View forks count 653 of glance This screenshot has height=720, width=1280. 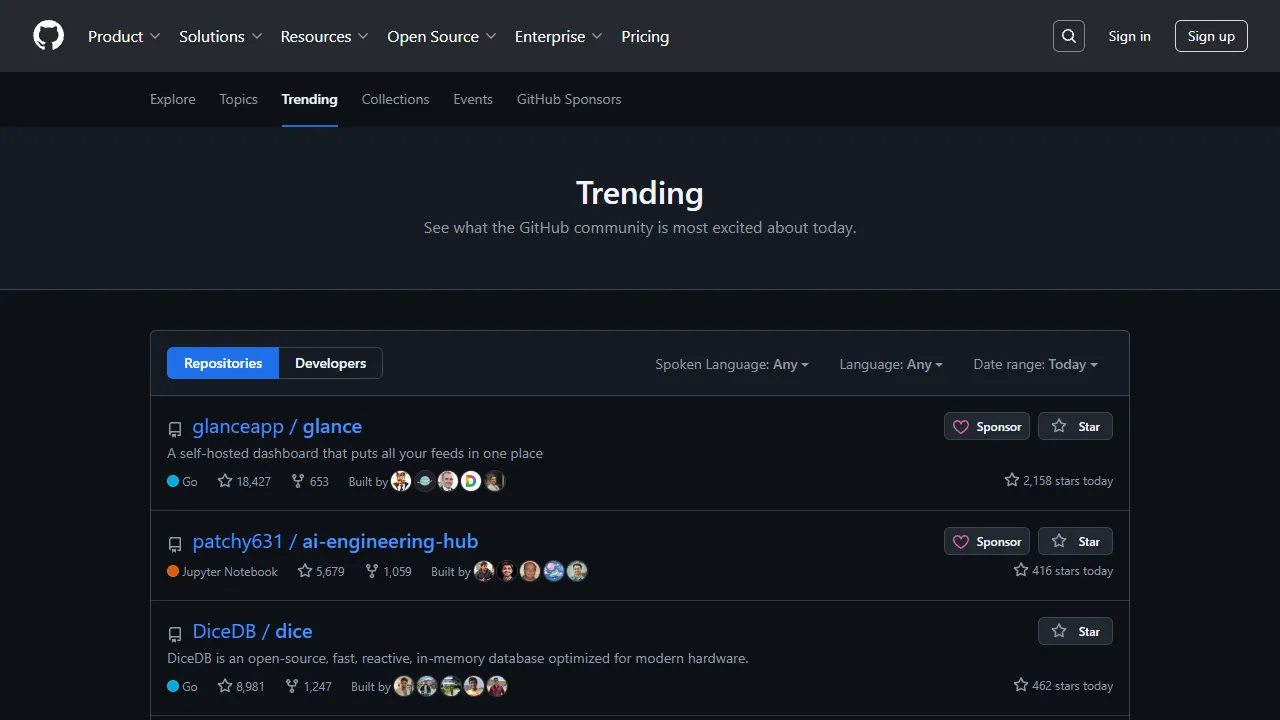[x=309, y=481]
